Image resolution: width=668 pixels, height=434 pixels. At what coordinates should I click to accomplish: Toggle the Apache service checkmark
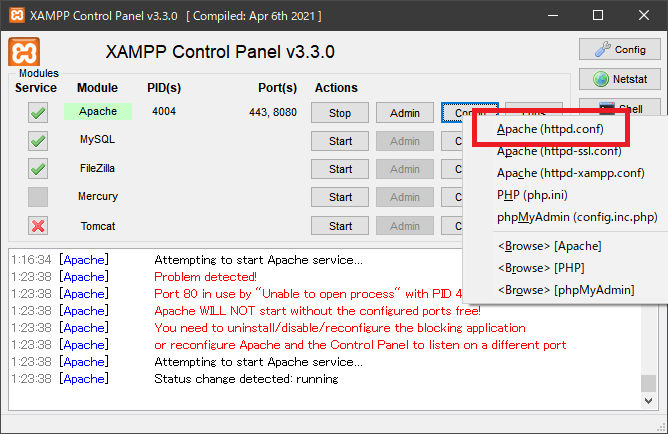tap(38, 113)
